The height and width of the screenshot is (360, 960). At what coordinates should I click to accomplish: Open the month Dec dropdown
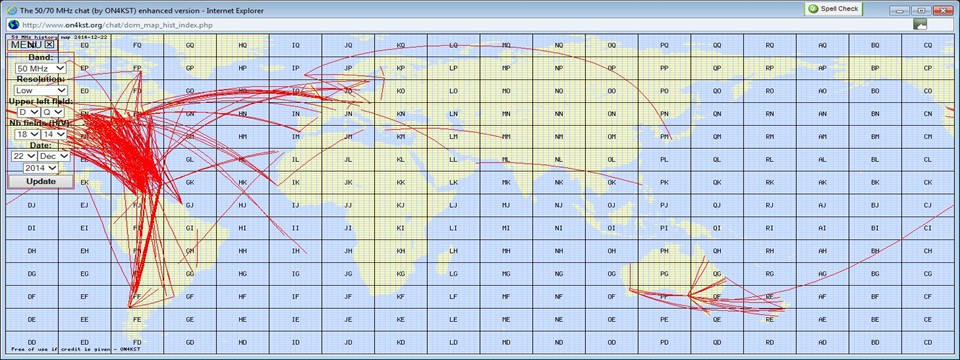pyautogui.click(x=54, y=156)
